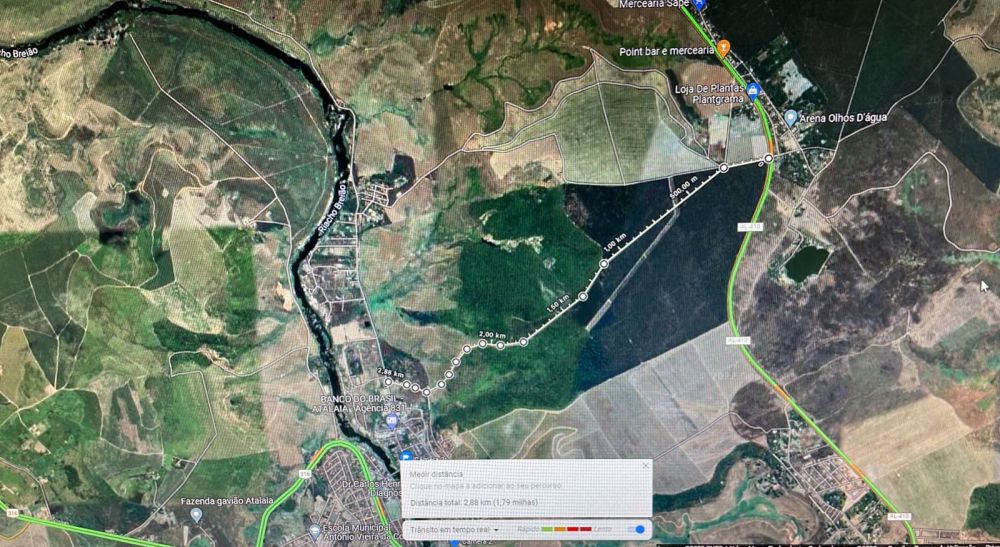Image resolution: width=1000 pixels, height=547 pixels.
Task: Click the 2,00 km route waypoint
Action: click(483, 344)
